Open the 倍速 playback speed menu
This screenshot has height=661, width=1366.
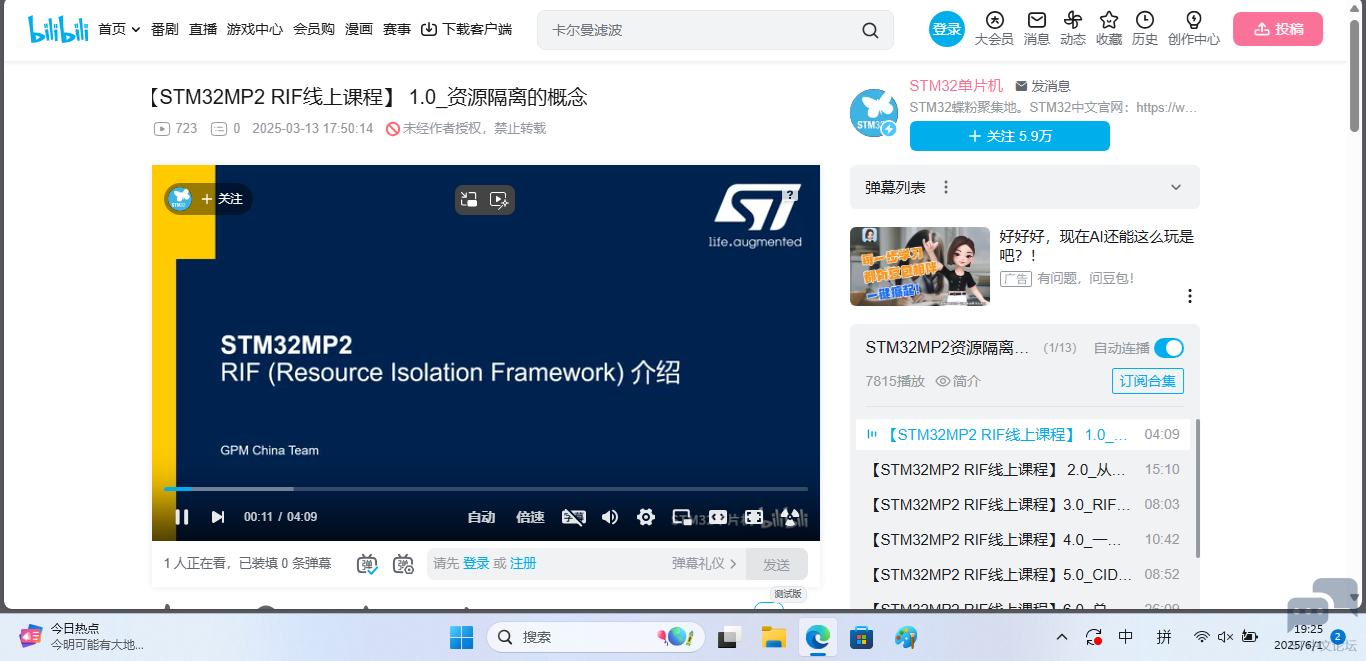[530, 517]
